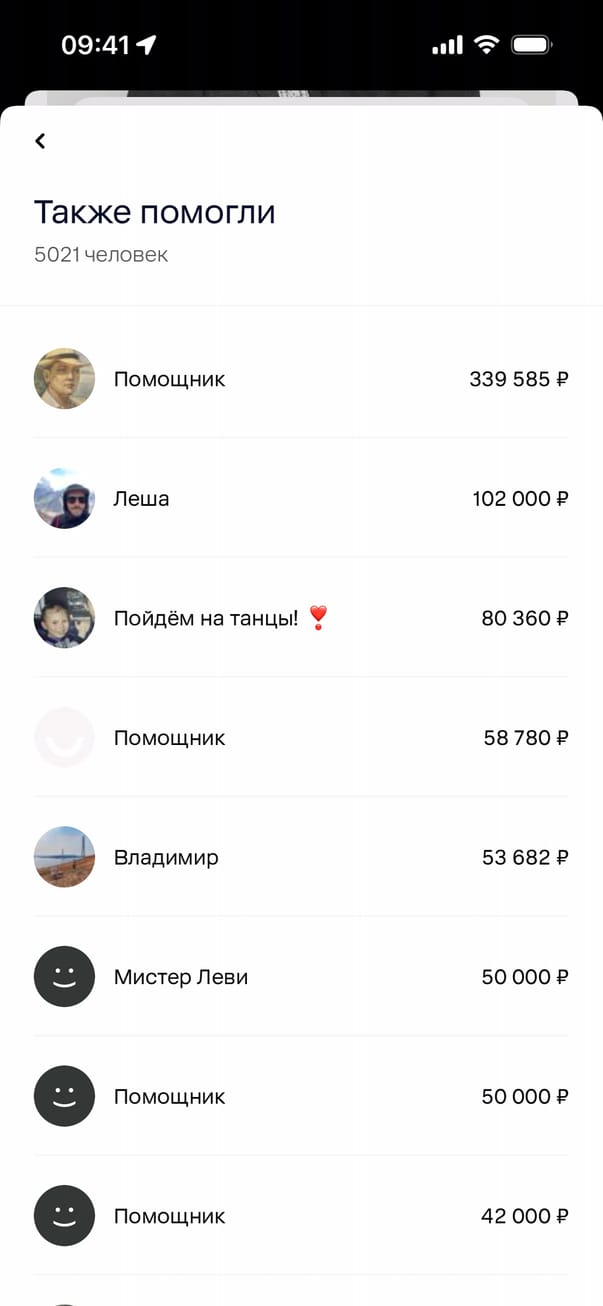
Task: Select the Владимир donor name
Action: click(166, 857)
